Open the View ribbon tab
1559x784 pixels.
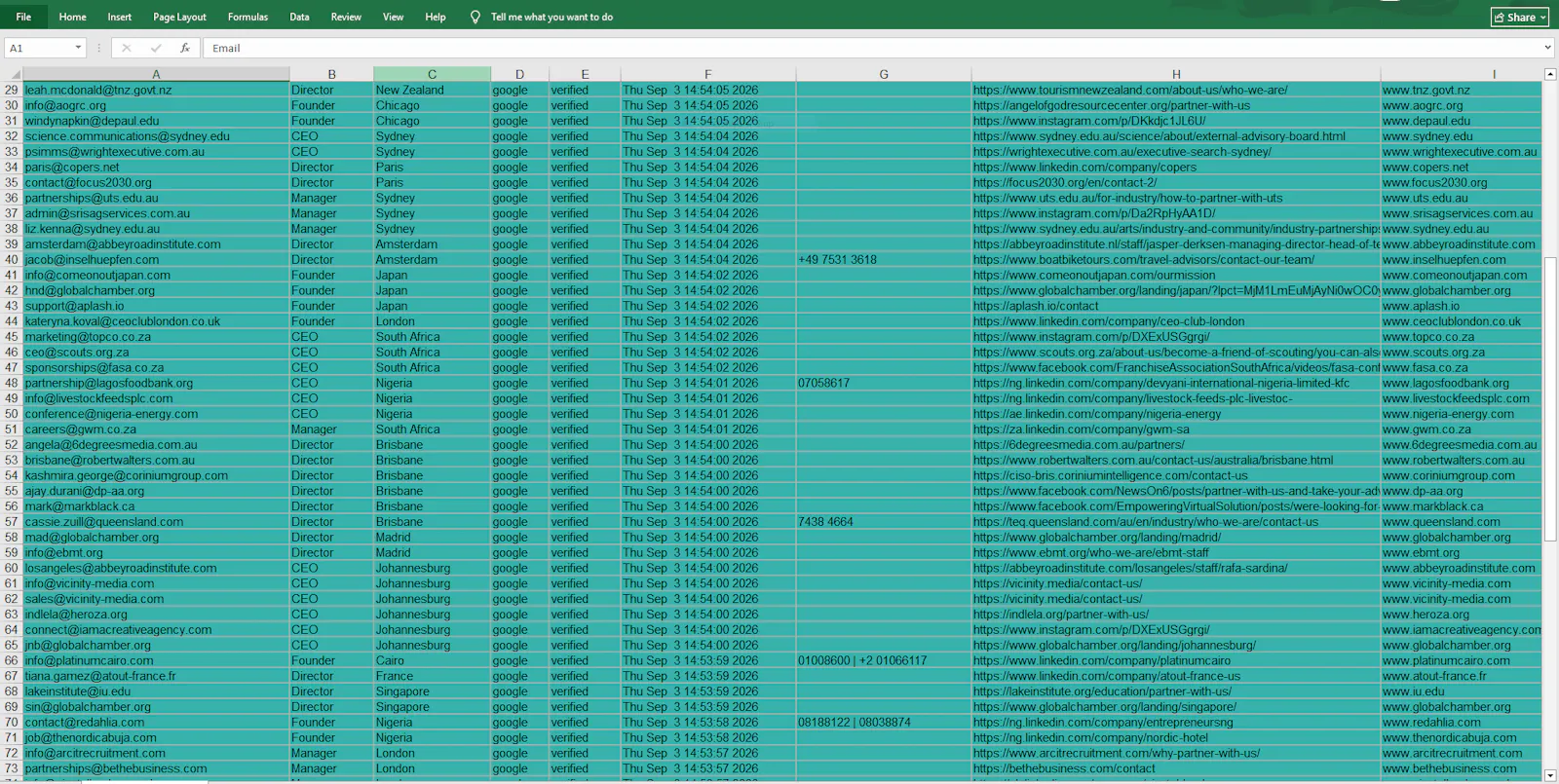393,17
